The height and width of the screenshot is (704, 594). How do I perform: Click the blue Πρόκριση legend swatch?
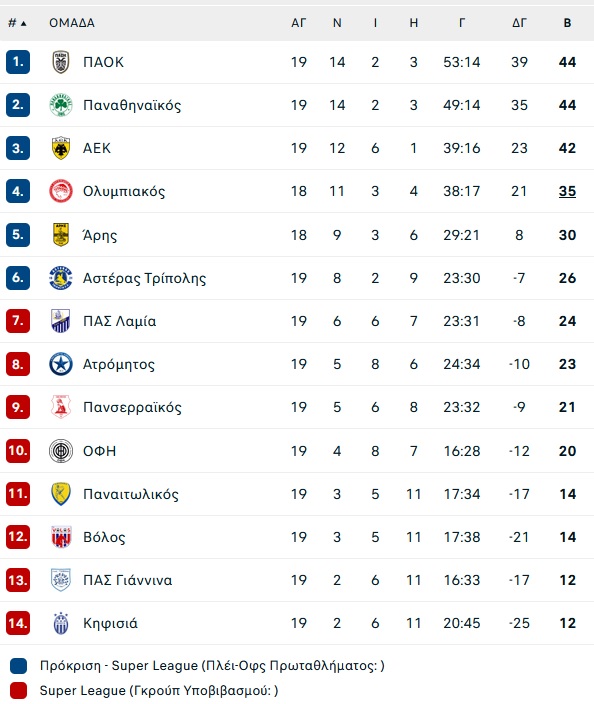point(18,666)
